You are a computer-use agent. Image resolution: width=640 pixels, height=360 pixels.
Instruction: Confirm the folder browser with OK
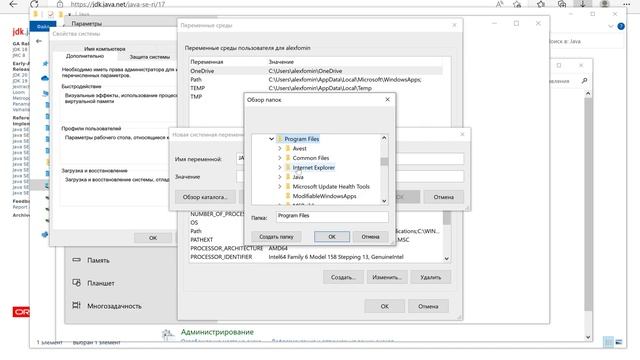coord(332,236)
